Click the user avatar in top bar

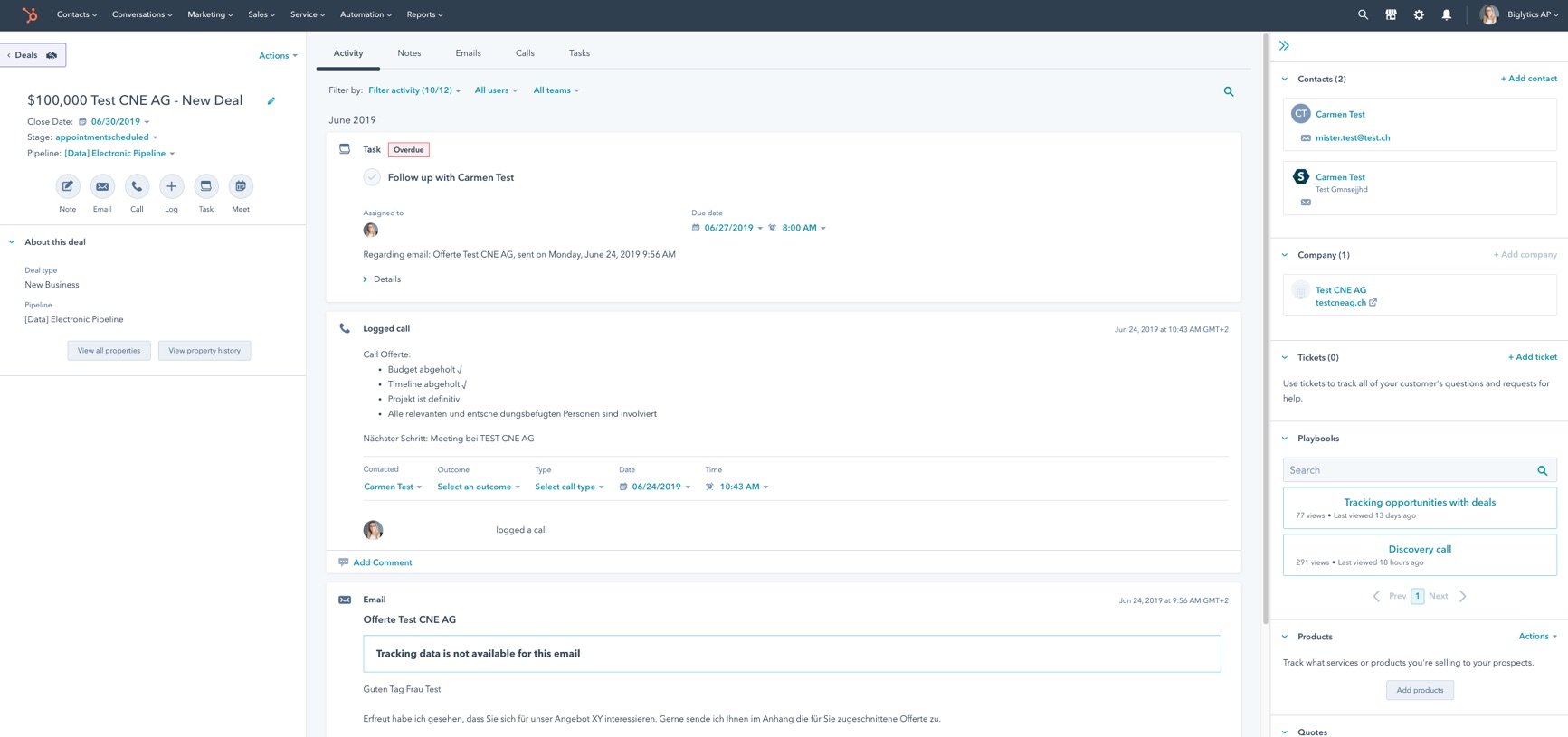1489,14
